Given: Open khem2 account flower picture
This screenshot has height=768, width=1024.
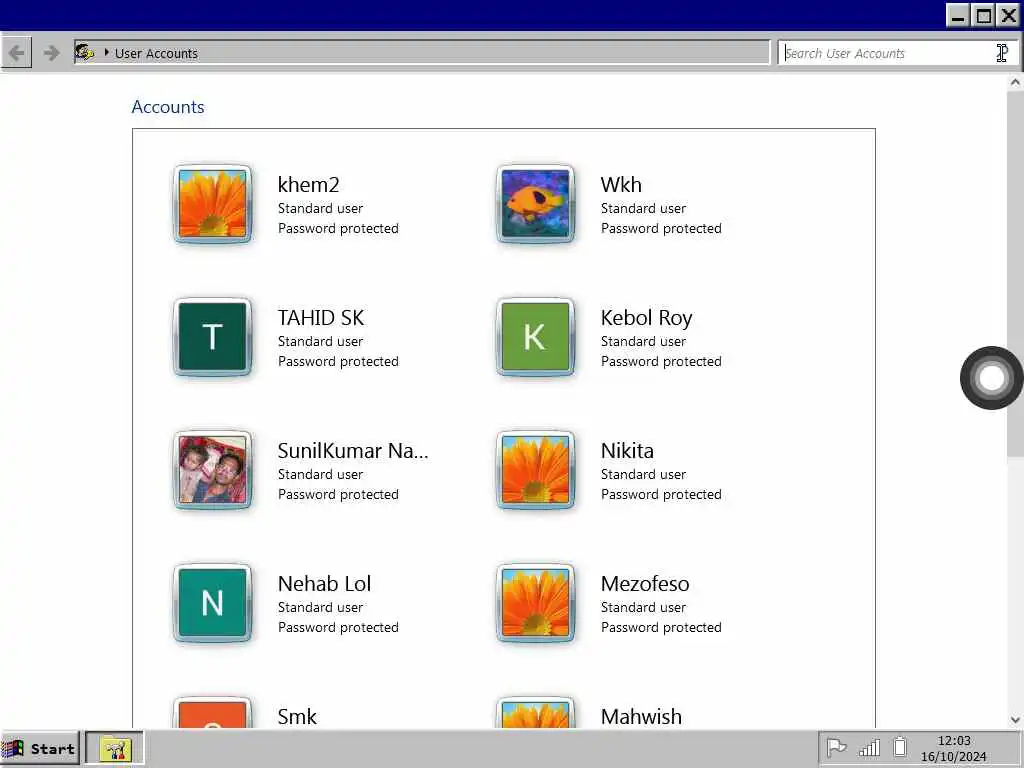Looking at the screenshot, I should pyautogui.click(x=212, y=204).
